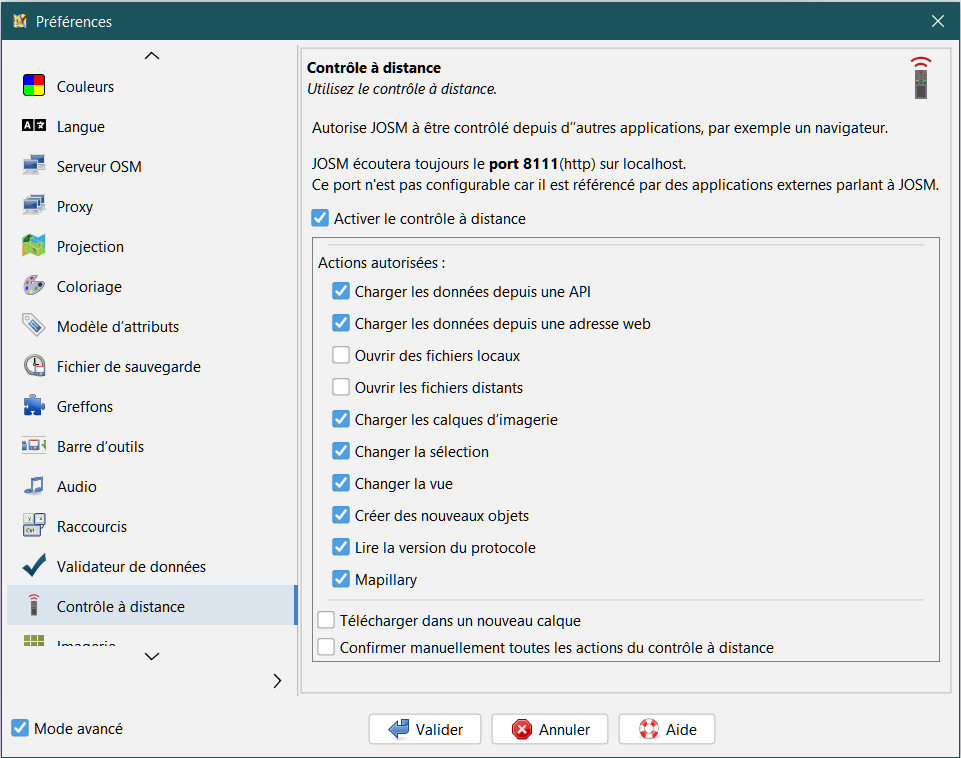The height and width of the screenshot is (758, 961).
Task: Click the Projection map icon
Action: [34, 247]
